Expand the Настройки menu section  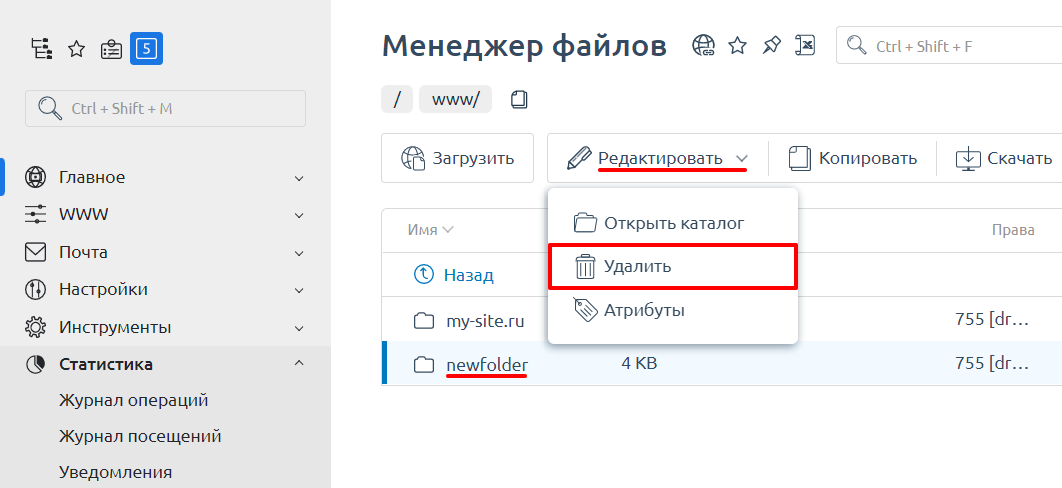pos(299,290)
